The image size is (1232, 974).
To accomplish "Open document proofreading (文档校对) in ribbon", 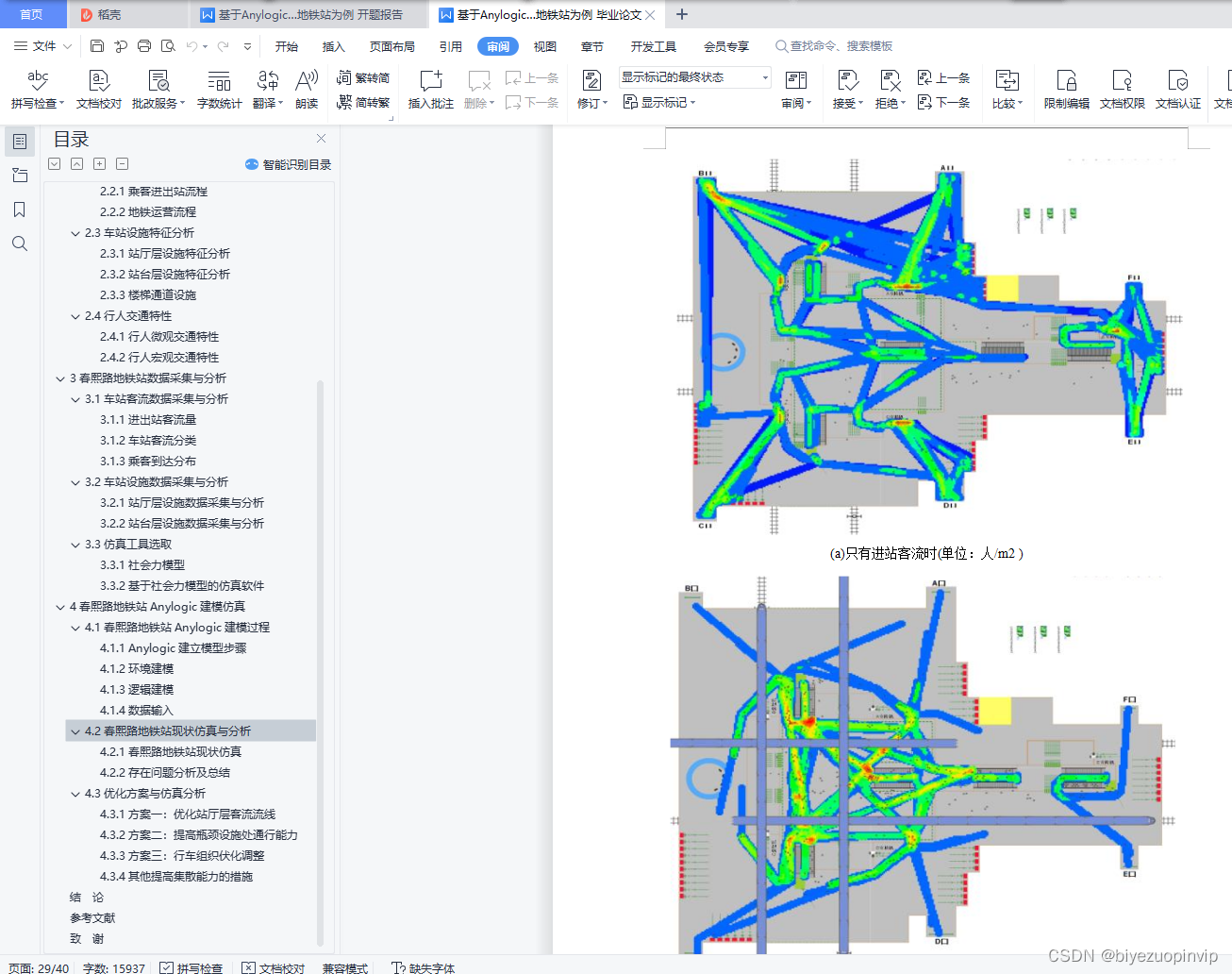I will coord(99,90).
